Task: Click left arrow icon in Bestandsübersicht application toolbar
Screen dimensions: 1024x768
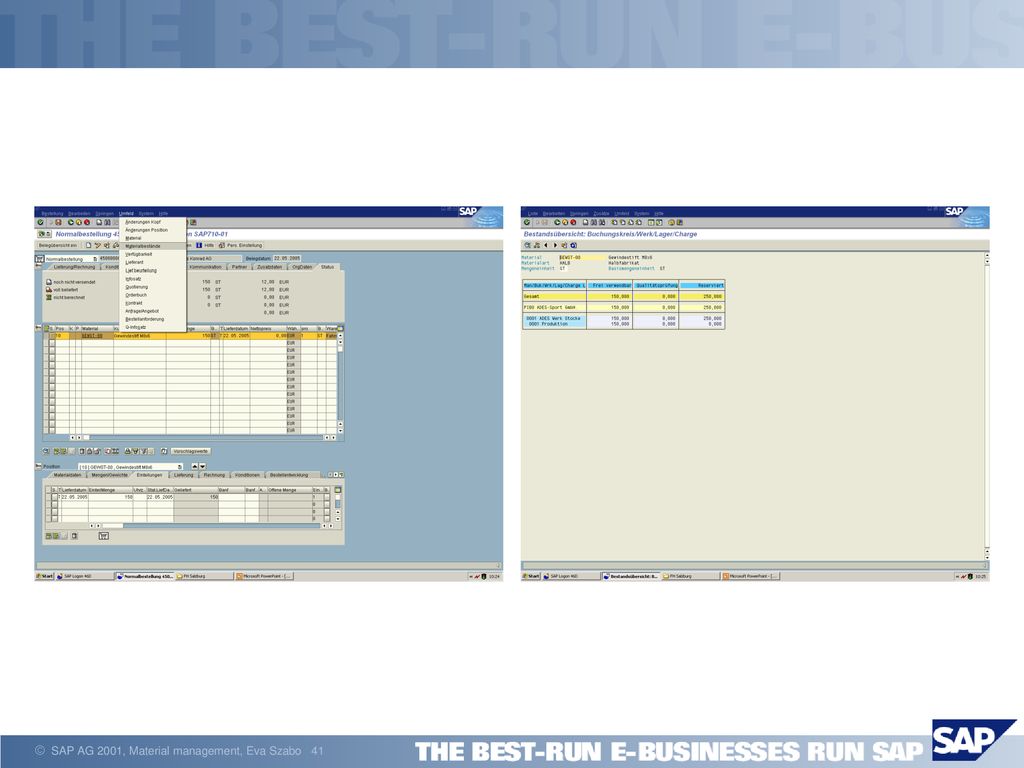Action: tap(545, 246)
